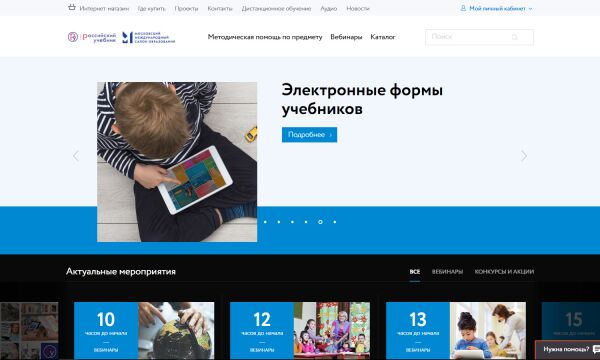
Task: Click the girl with tablet photo
Action: [488, 331]
